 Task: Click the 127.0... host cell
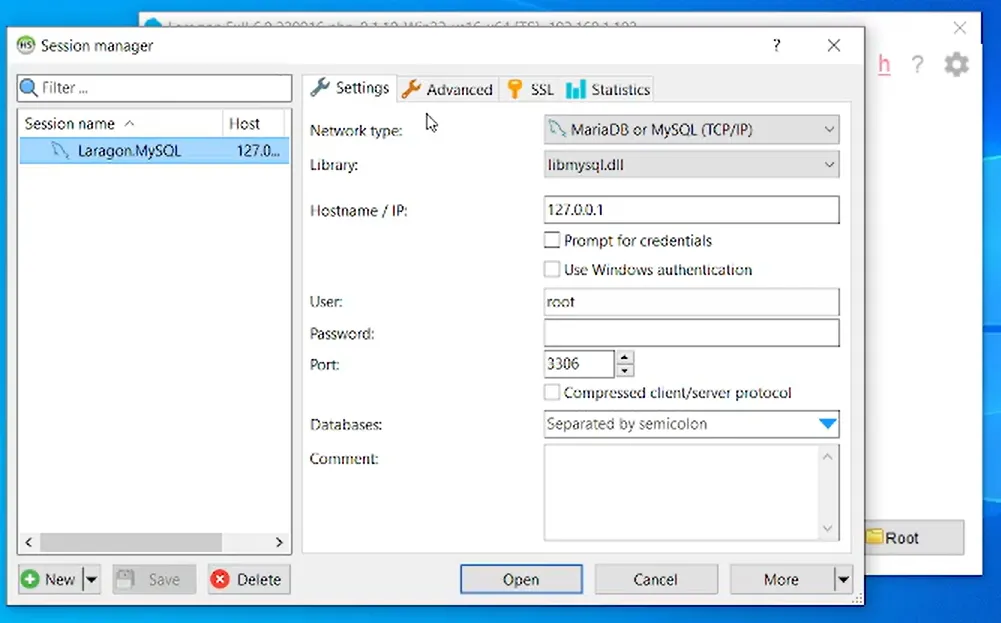[x=259, y=151]
